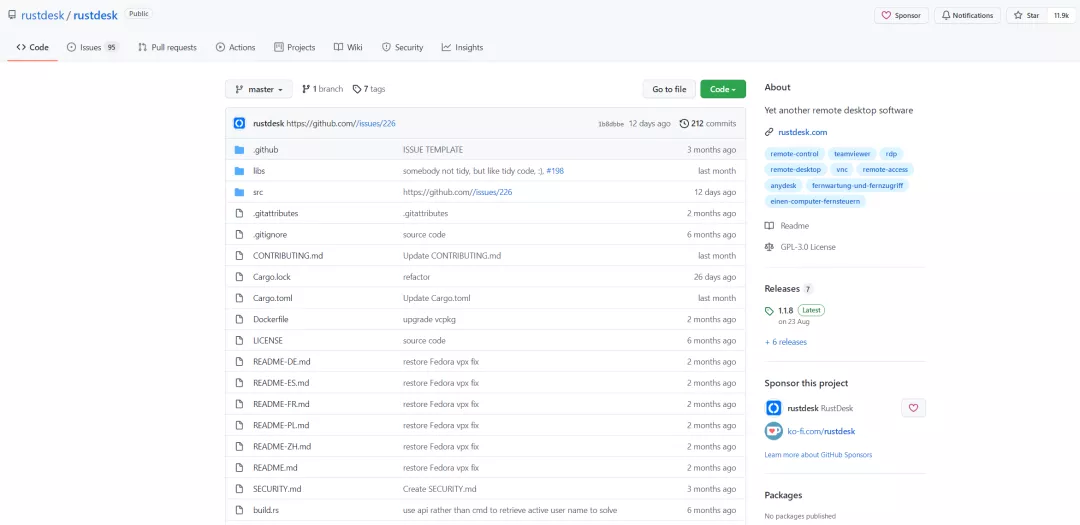Click the rustdesk avatar in latest commit

(240, 123)
